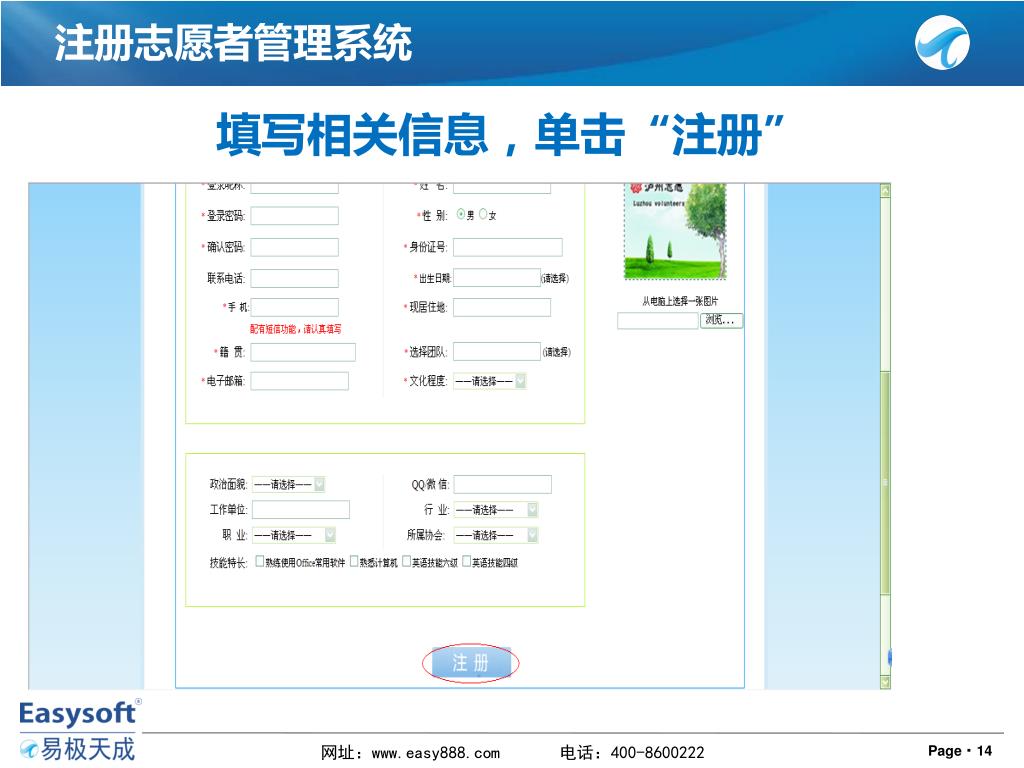This screenshot has height=768, width=1024.
Task: Open the 所属协会 dropdown
Action: click(x=496, y=535)
